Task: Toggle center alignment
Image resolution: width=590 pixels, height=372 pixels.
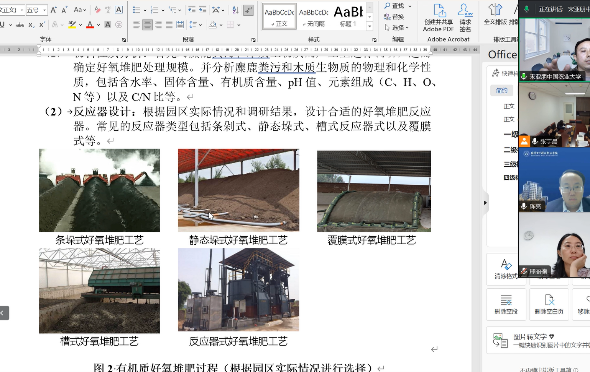Action: pyautogui.click(x=148, y=25)
